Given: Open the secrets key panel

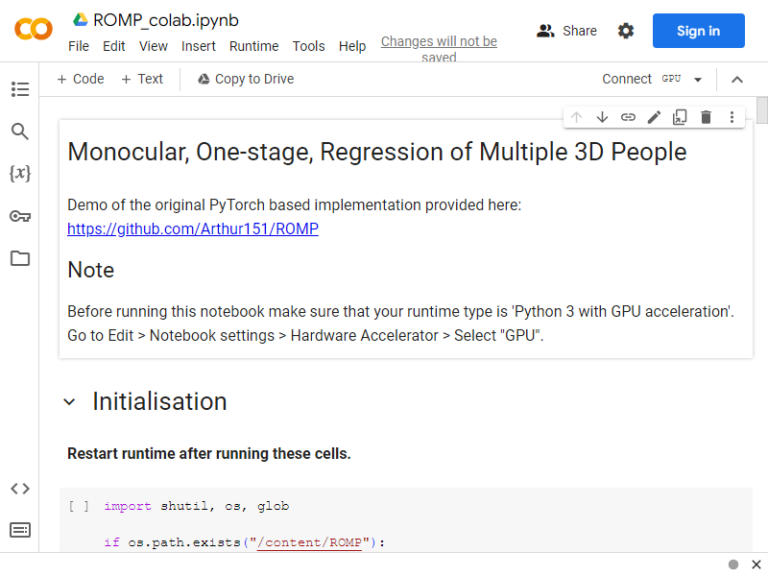Looking at the screenshot, I should (x=20, y=216).
